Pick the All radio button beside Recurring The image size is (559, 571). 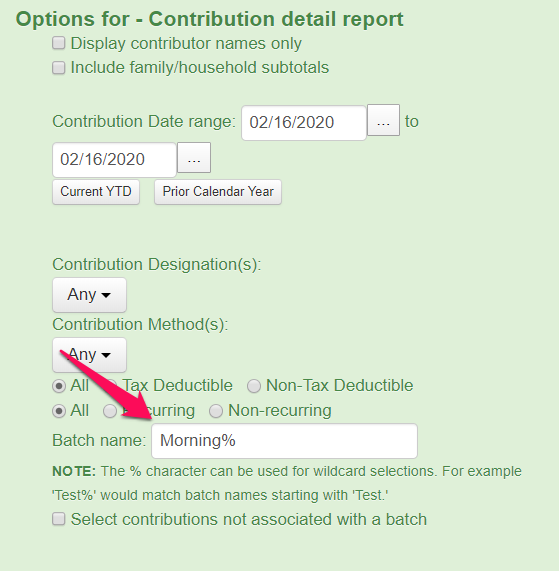pos(59,411)
